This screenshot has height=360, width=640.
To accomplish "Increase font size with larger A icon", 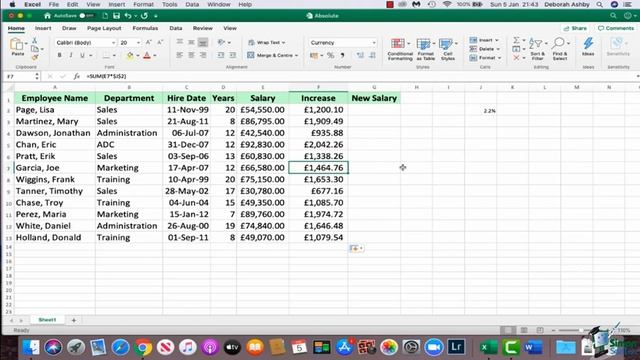I will coord(149,42).
